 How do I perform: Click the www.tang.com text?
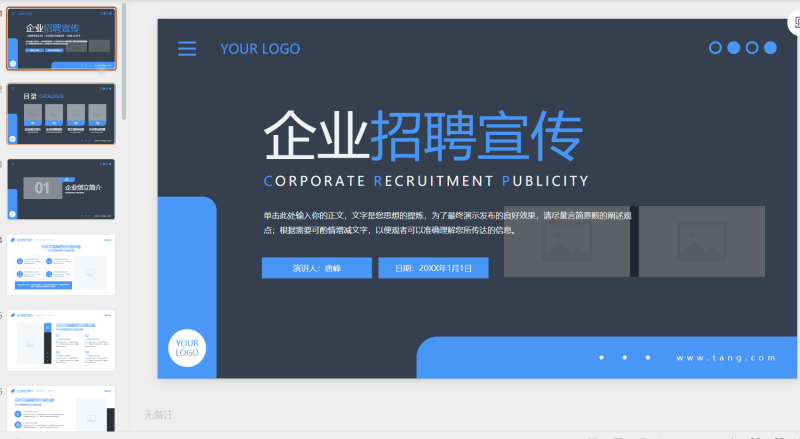pyautogui.click(x=726, y=358)
